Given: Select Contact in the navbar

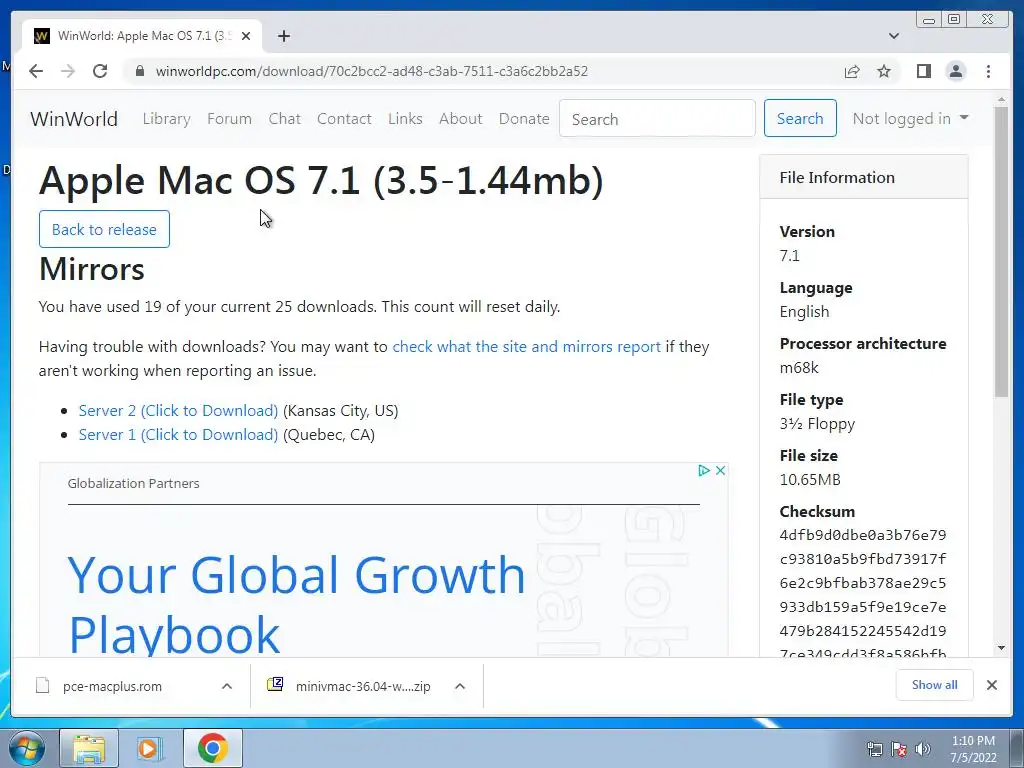Looking at the screenshot, I should [x=344, y=118].
